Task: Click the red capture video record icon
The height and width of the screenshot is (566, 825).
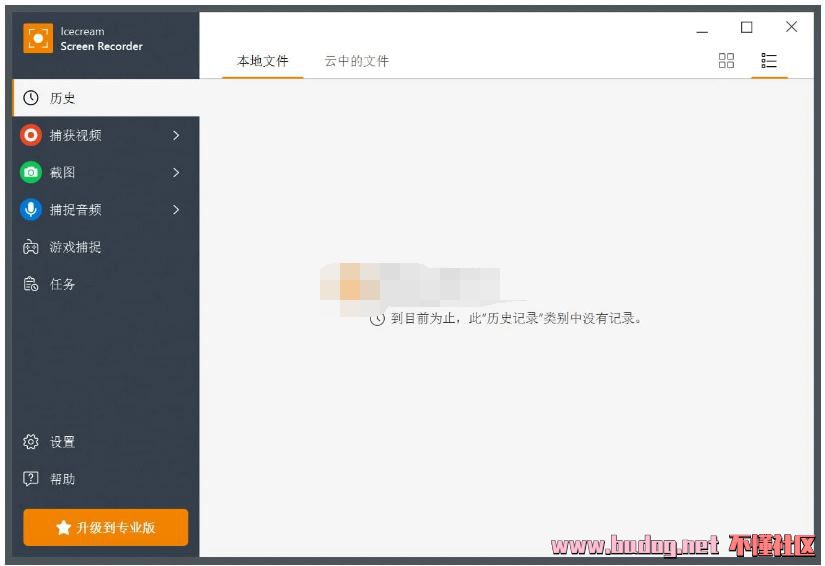Action: click(31, 135)
